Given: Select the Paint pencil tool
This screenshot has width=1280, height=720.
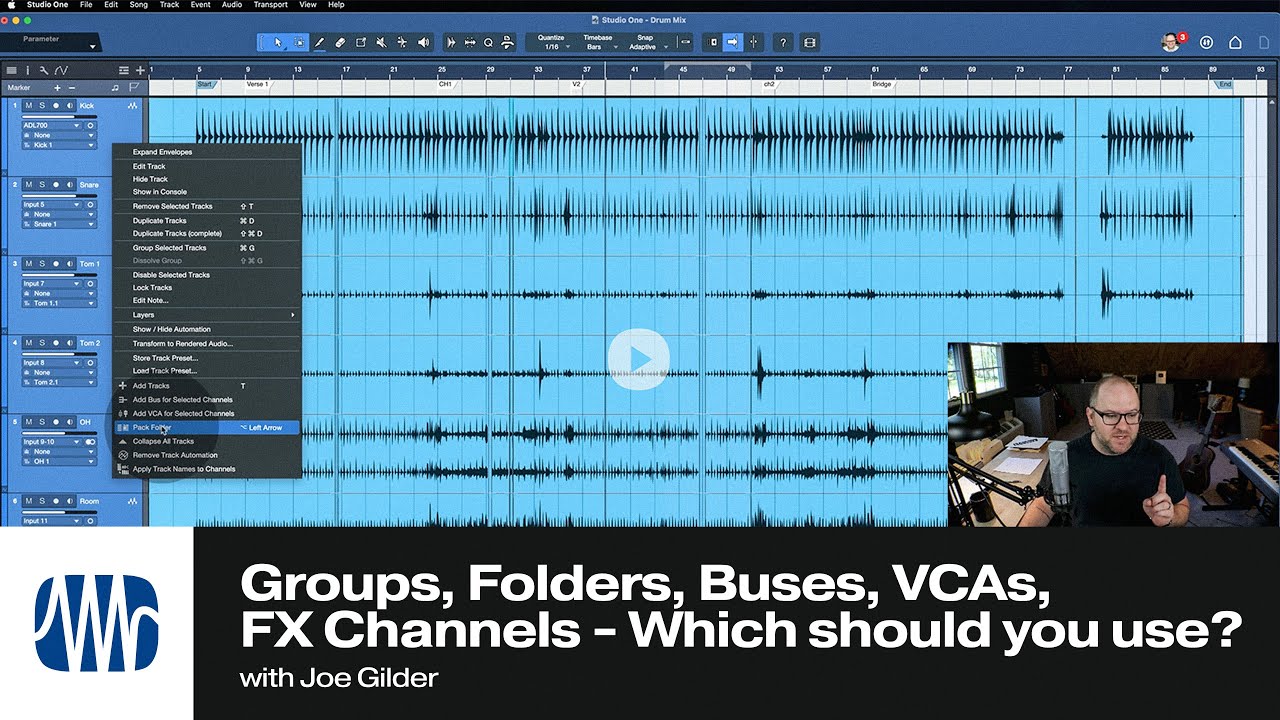Looking at the screenshot, I should (x=320, y=42).
